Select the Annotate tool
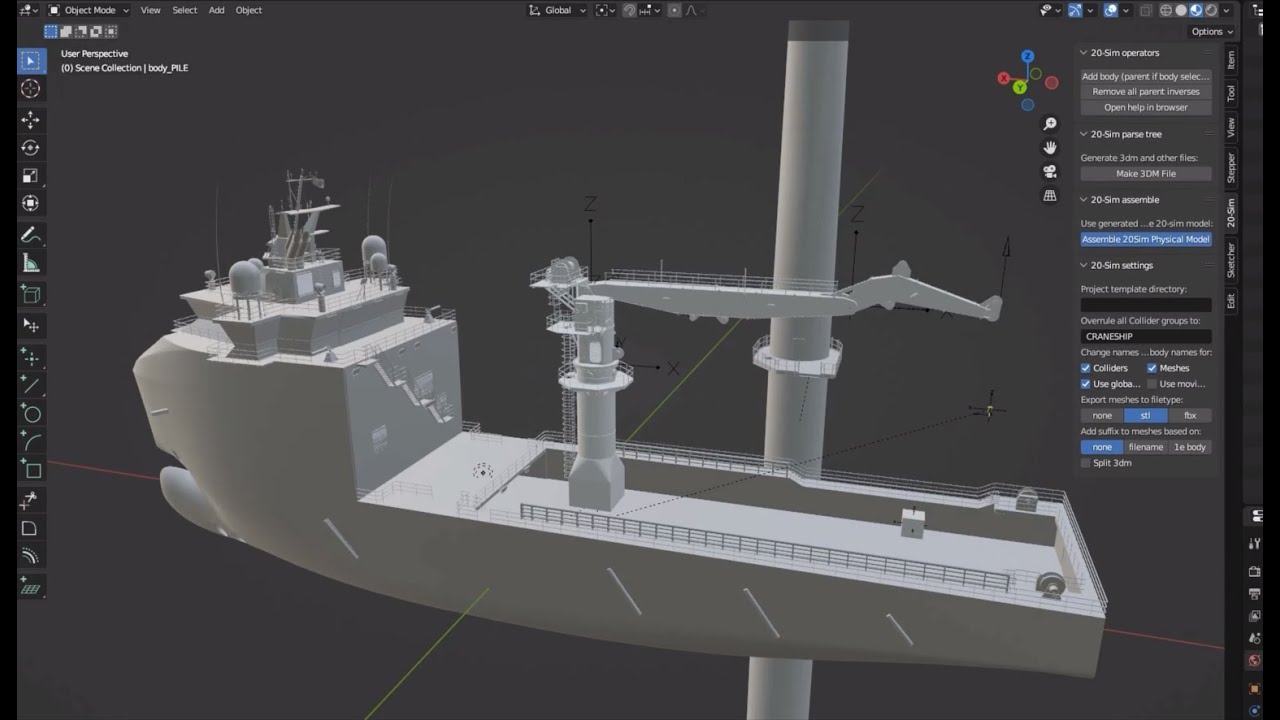This screenshot has height=720, width=1280. [31, 236]
